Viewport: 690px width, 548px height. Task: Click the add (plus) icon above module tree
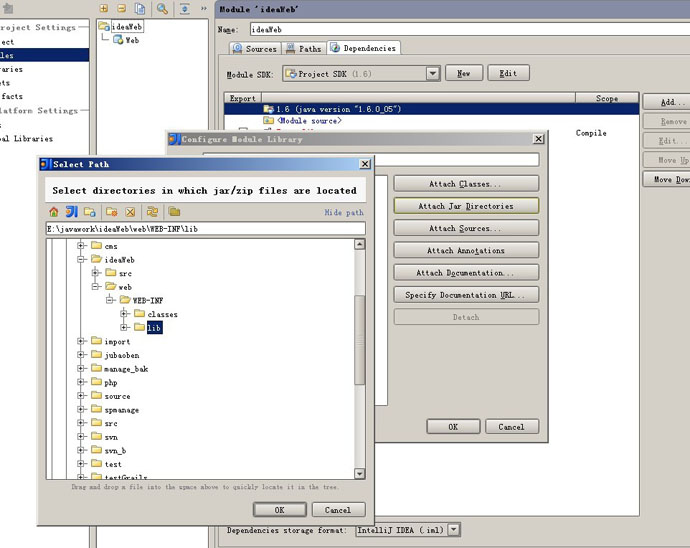click(x=104, y=8)
